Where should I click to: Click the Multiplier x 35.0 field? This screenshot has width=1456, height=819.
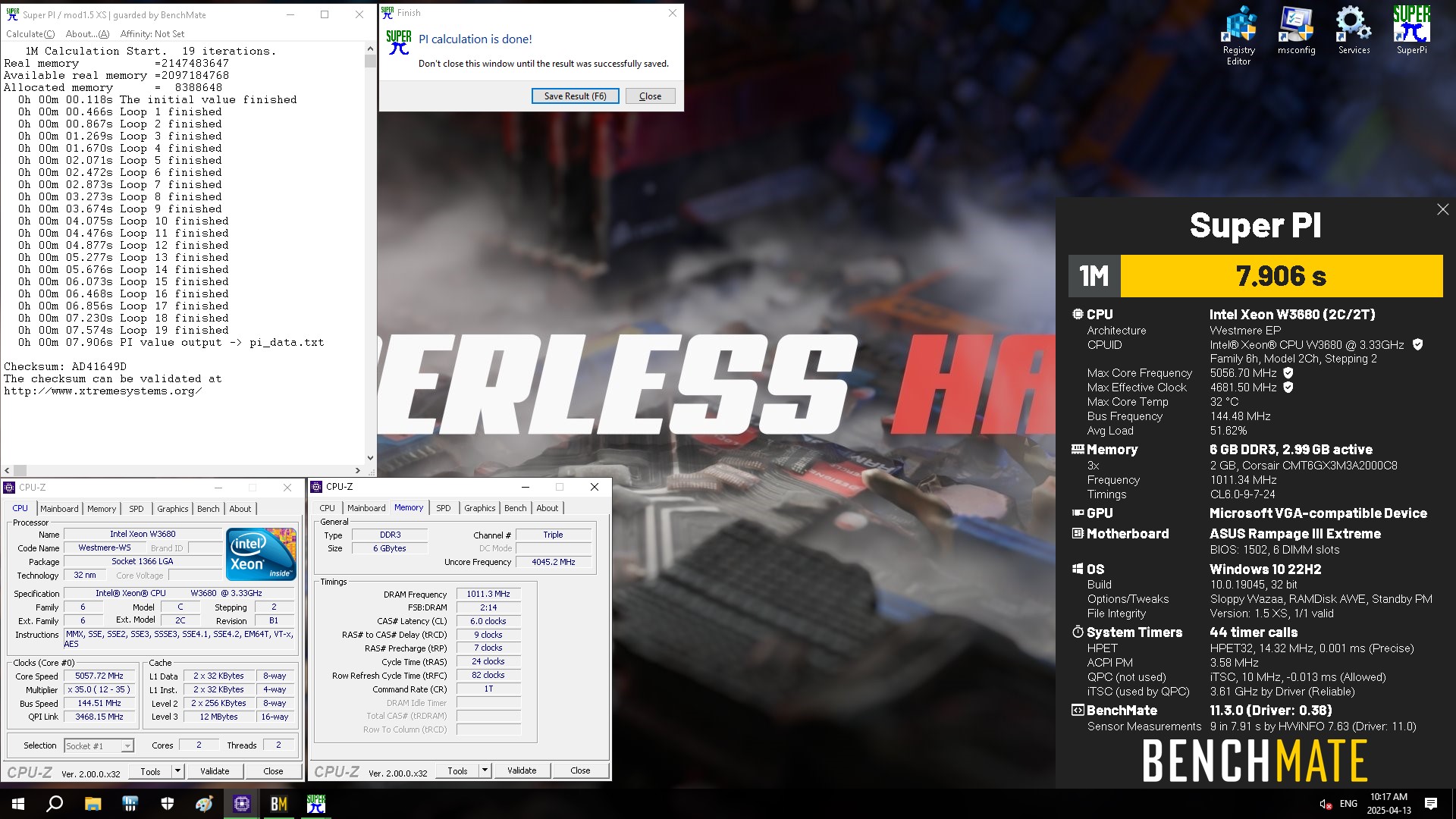(x=99, y=690)
